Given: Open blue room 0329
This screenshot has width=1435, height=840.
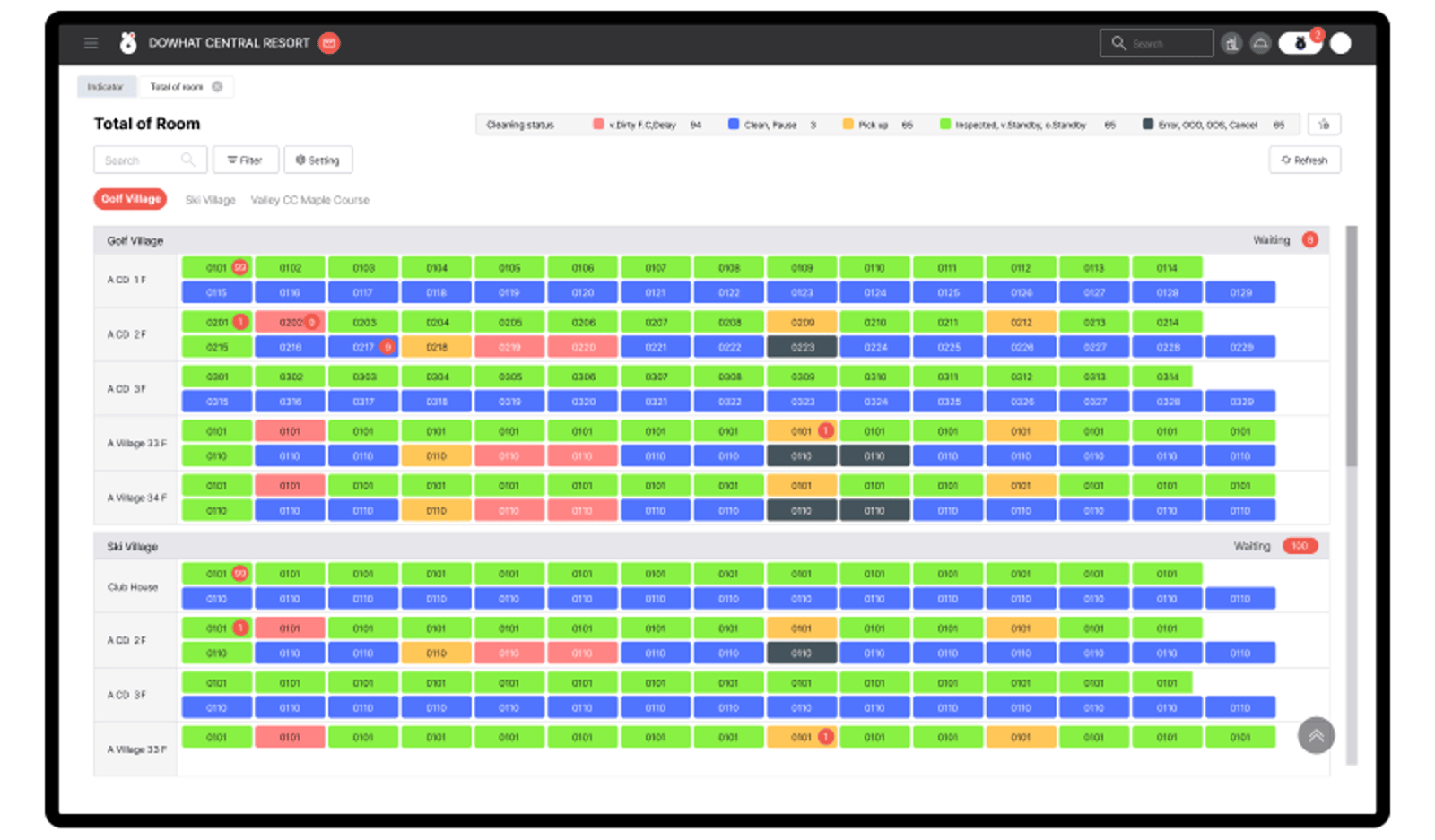Looking at the screenshot, I should point(1240,402).
